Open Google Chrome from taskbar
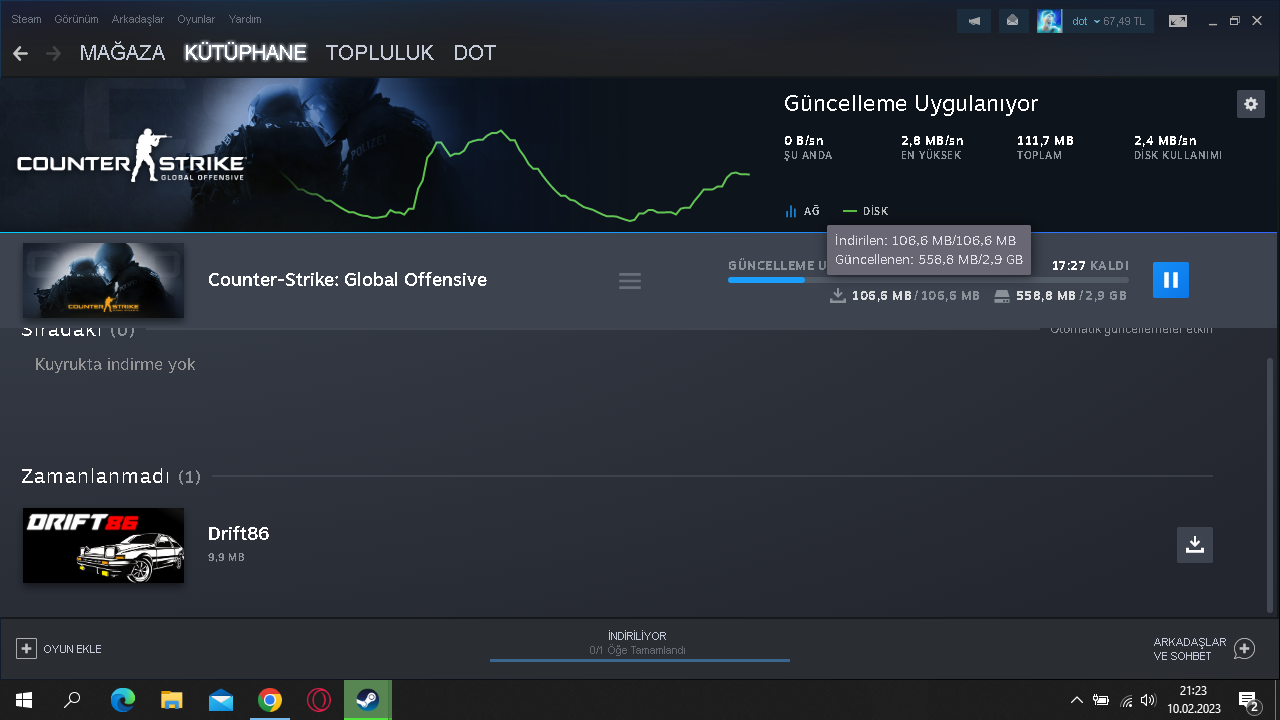Viewport: 1280px width, 720px height. point(269,700)
